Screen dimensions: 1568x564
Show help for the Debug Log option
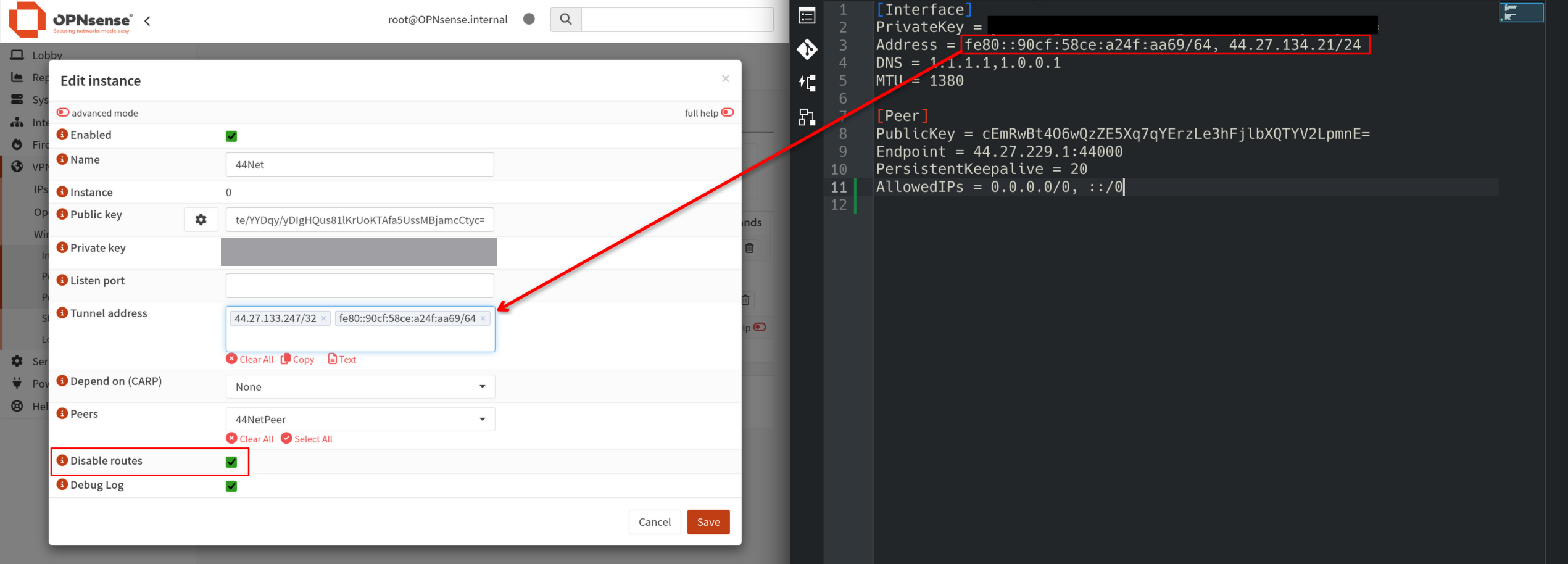coord(62,484)
